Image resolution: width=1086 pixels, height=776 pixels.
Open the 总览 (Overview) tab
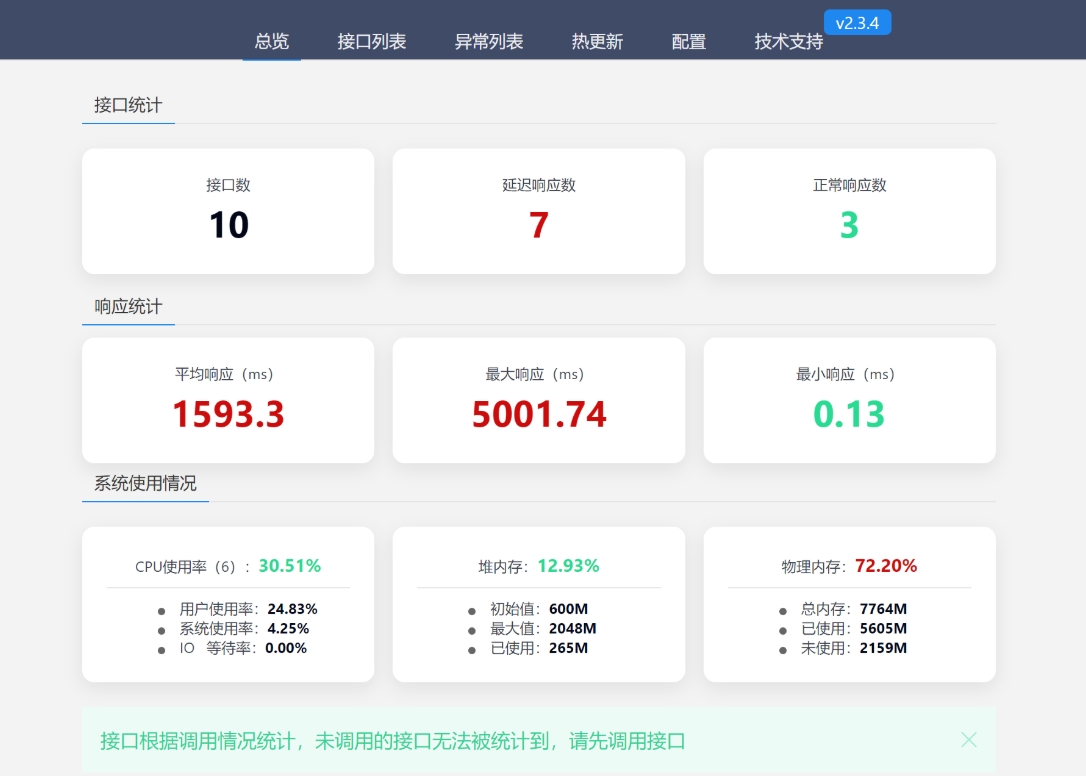tap(271, 41)
